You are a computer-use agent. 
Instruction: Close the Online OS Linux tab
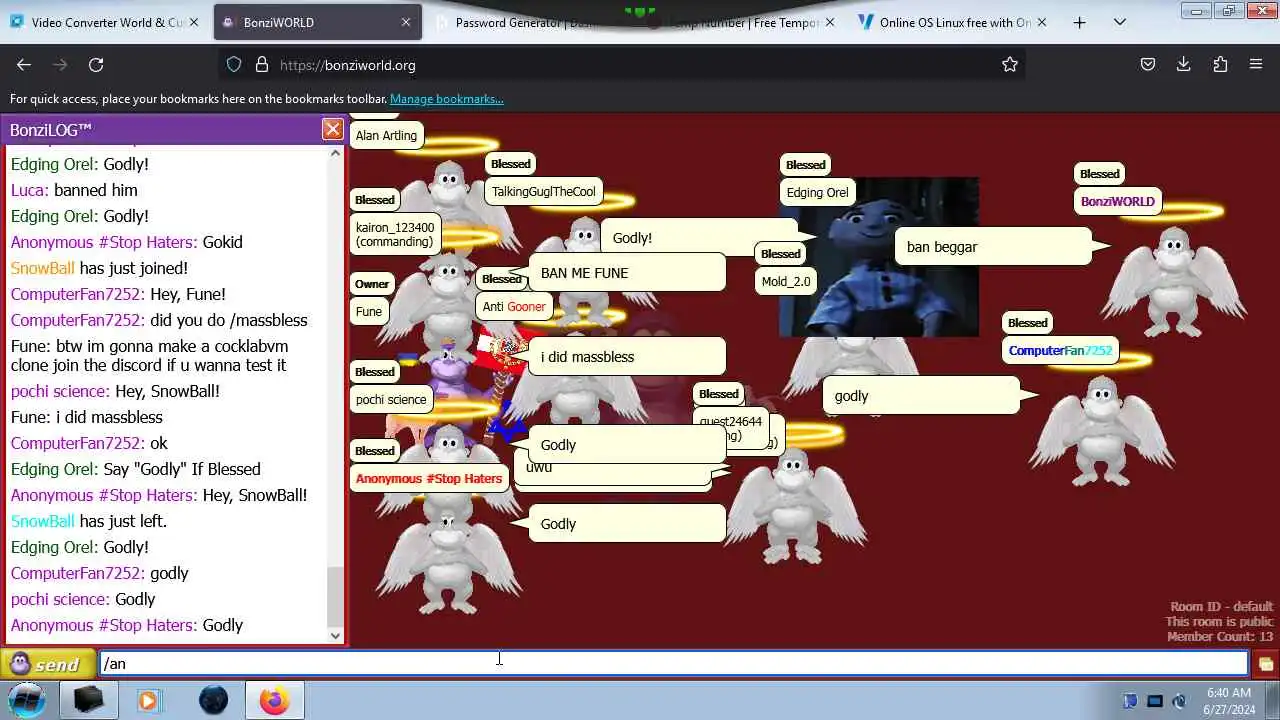point(1042,22)
